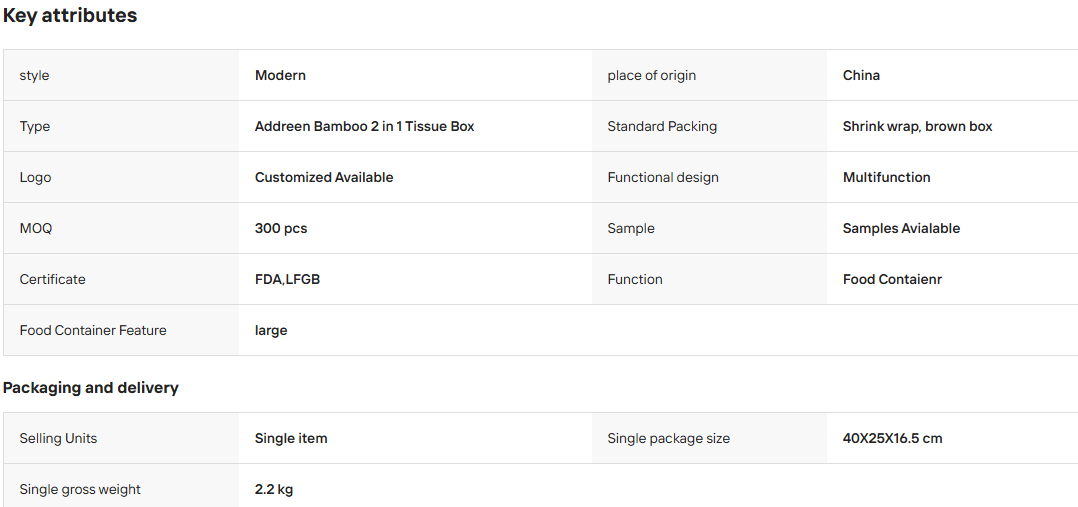Select the Single gross weight label
This screenshot has width=1078, height=507.
pos(80,490)
